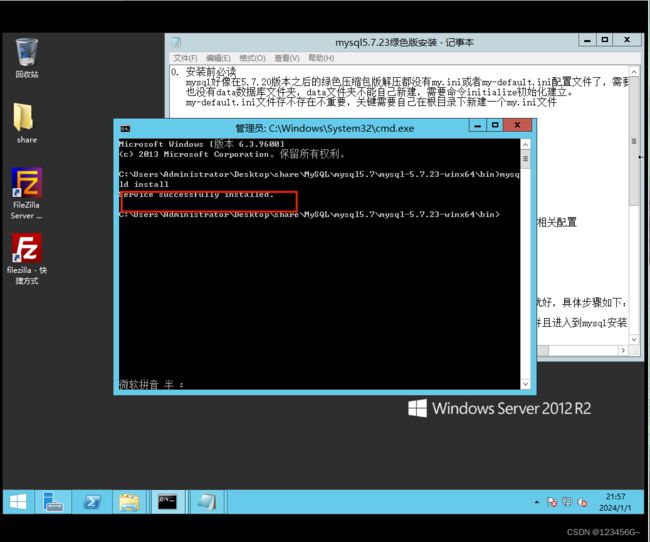The height and width of the screenshot is (542, 650).
Task: Click the "ld install" command line
Action: click(x=143, y=185)
